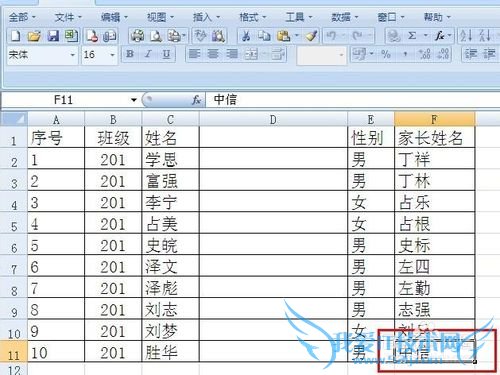The height and width of the screenshot is (375, 500).
Task: Click the New blank workbook icon
Action: coord(16,36)
